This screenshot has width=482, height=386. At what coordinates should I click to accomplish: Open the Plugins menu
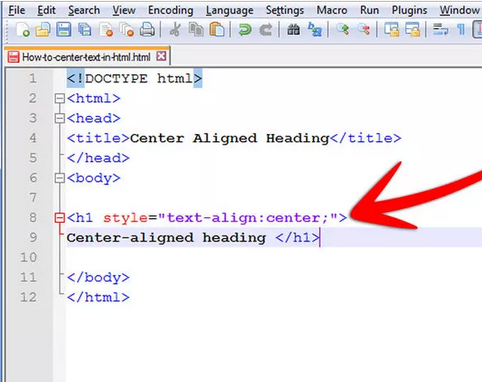[409, 10]
